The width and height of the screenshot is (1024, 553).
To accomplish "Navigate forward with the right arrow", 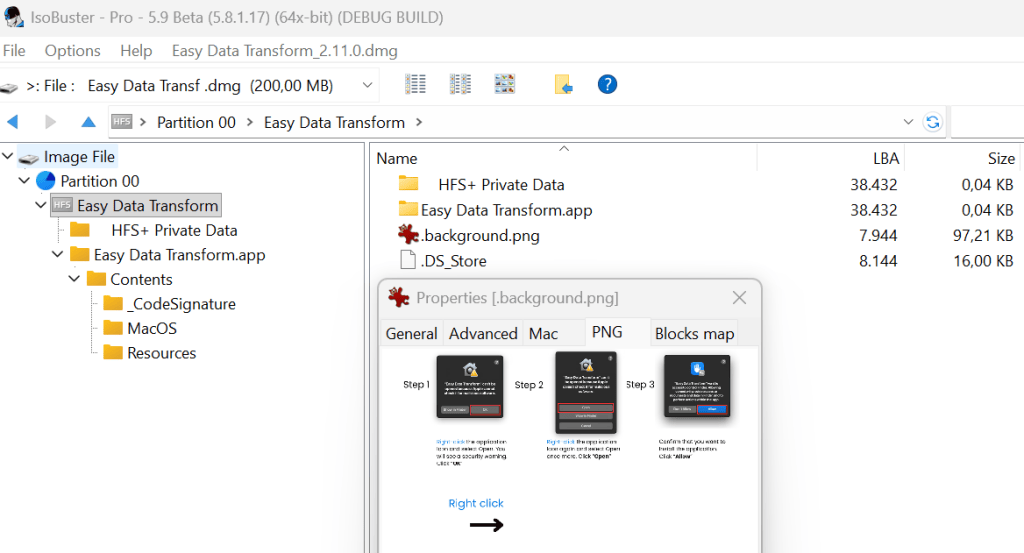I will click(50, 122).
